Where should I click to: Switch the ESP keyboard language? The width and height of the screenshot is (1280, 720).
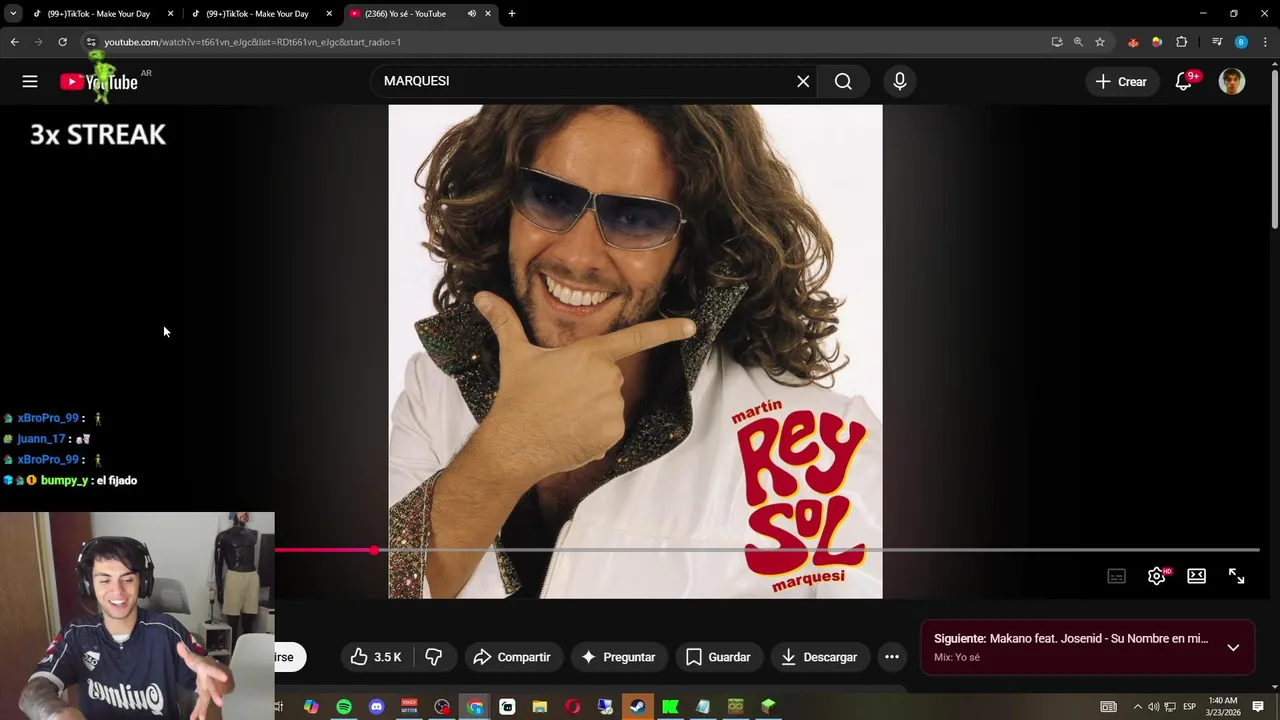click(1190, 707)
